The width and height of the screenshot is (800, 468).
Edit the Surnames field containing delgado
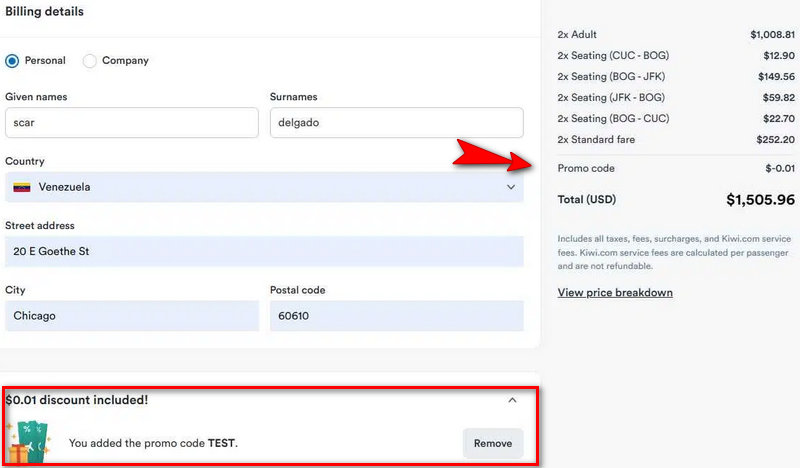pyautogui.click(x=396, y=123)
